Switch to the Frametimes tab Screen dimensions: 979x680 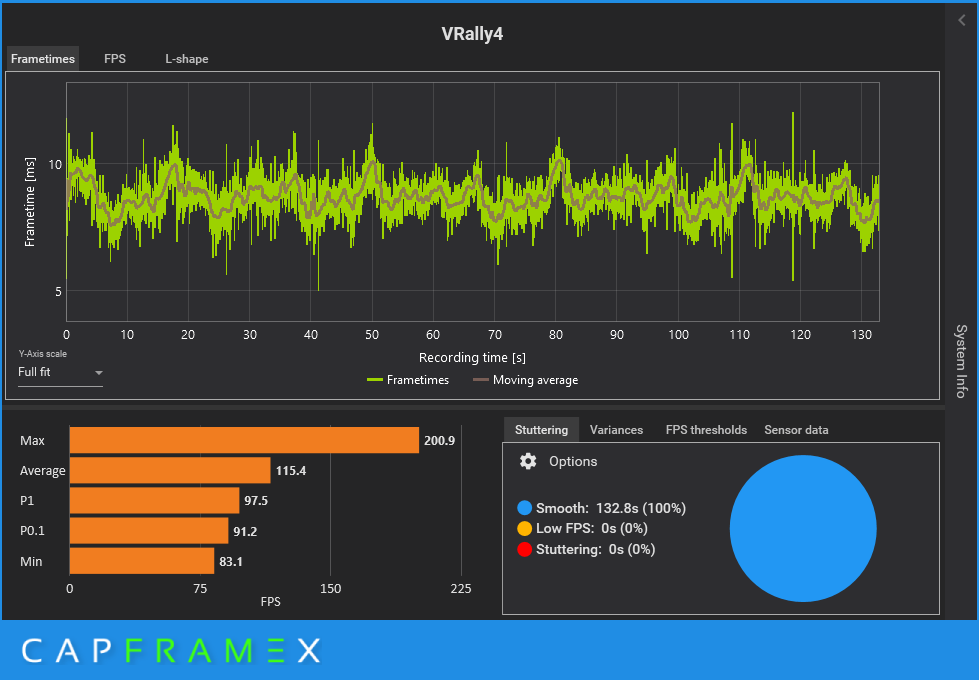(x=43, y=59)
